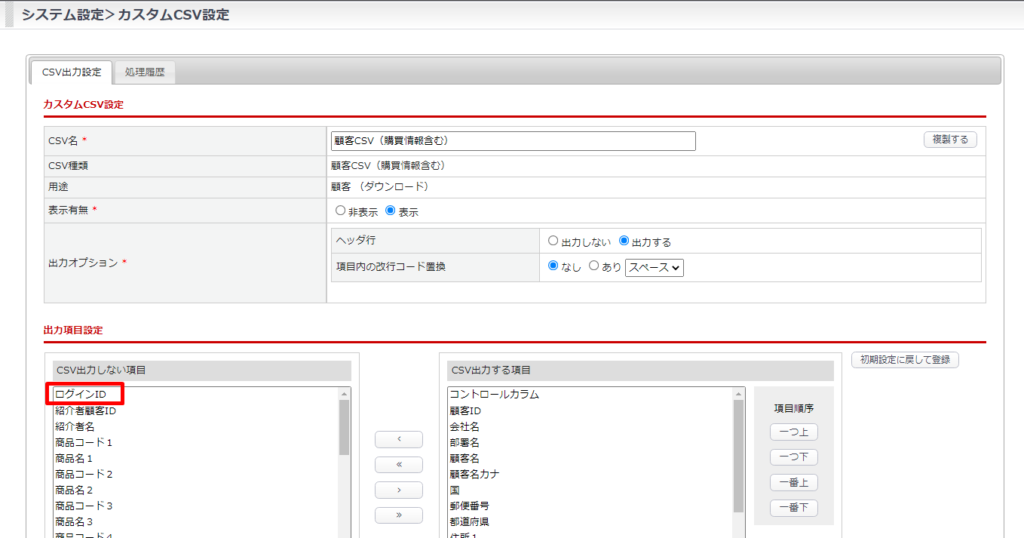Open the CSV出力設定 tab

[x=71, y=72]
